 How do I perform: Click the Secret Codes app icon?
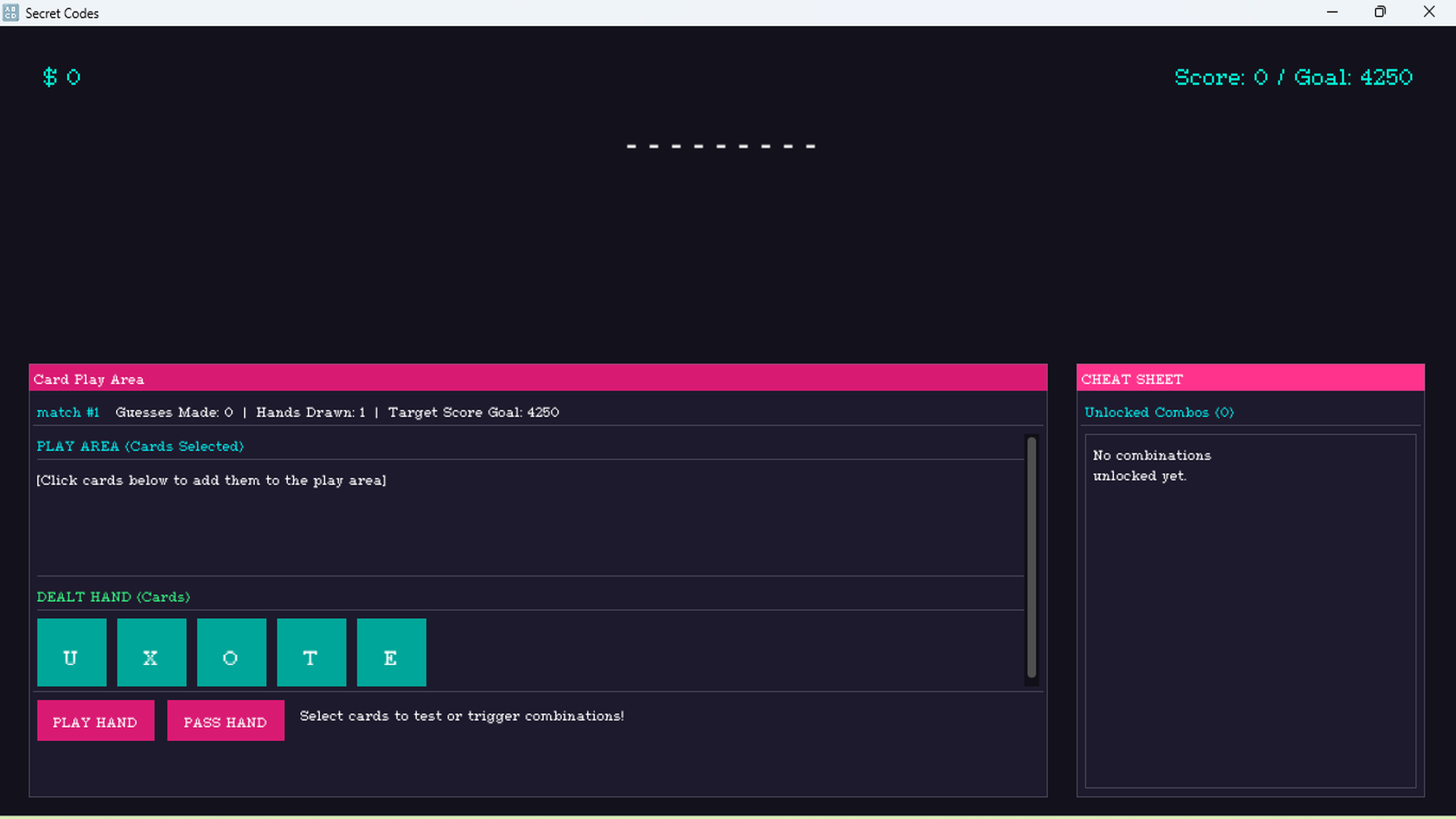tap(11, 13)
